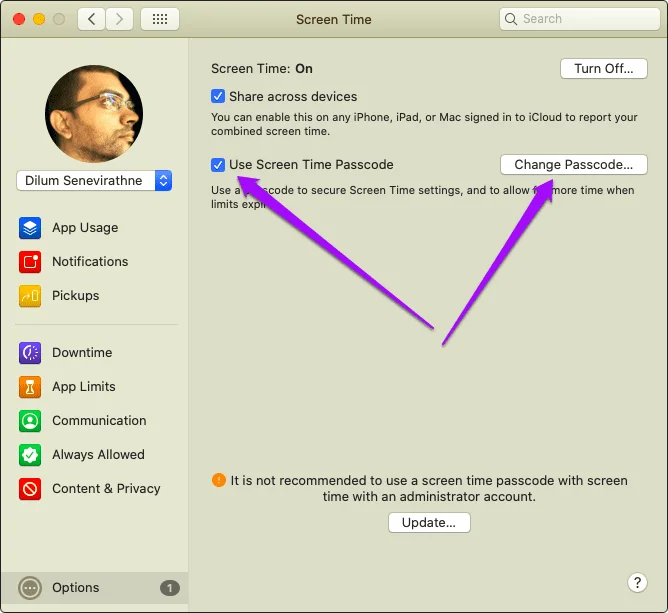668x613 pixels.
Task: Switch to Pickups section
Action: click(x=75, y=296)
